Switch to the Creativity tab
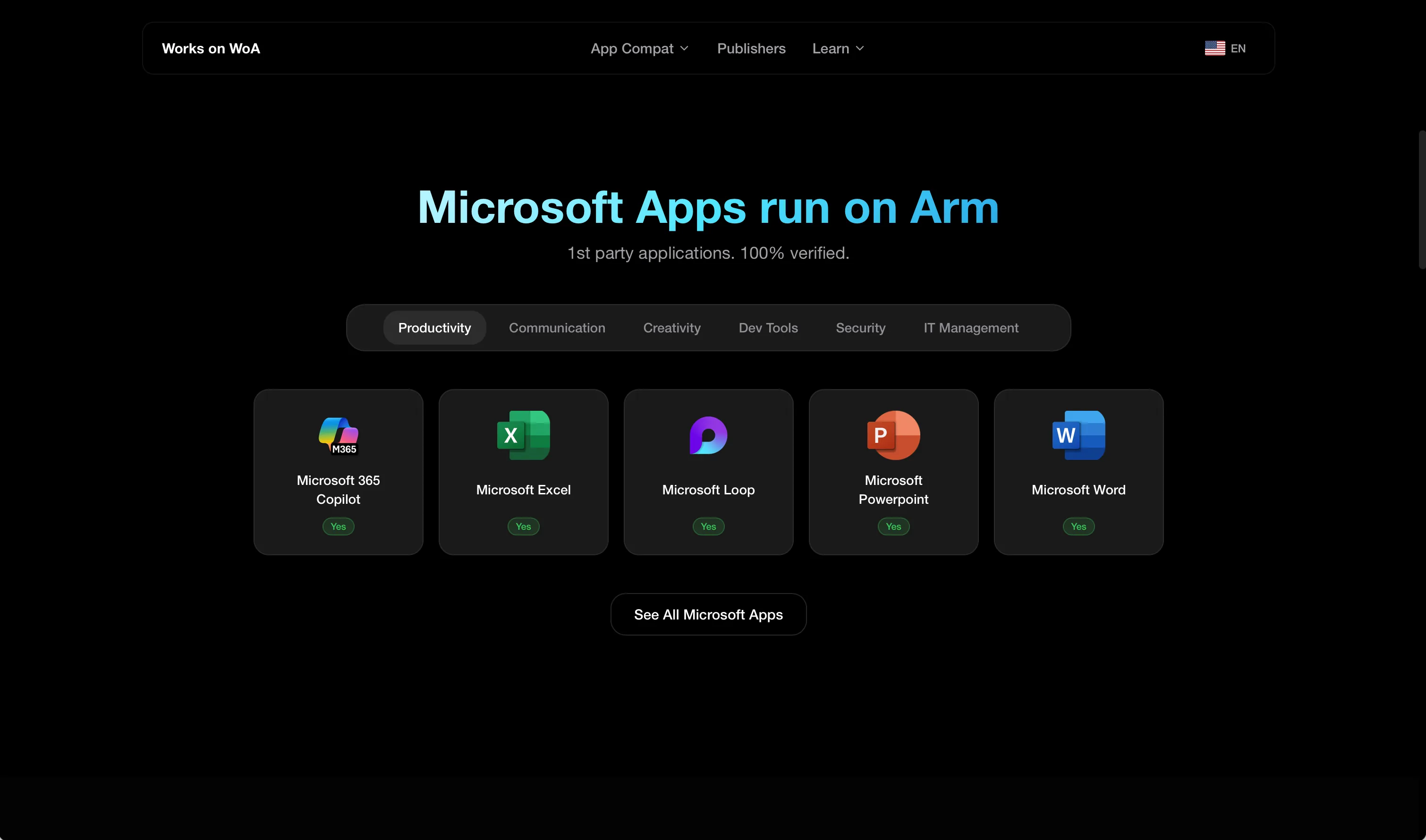Viewport: 1426px width, 840px height. pyautogui.click(x=672, y=328)
